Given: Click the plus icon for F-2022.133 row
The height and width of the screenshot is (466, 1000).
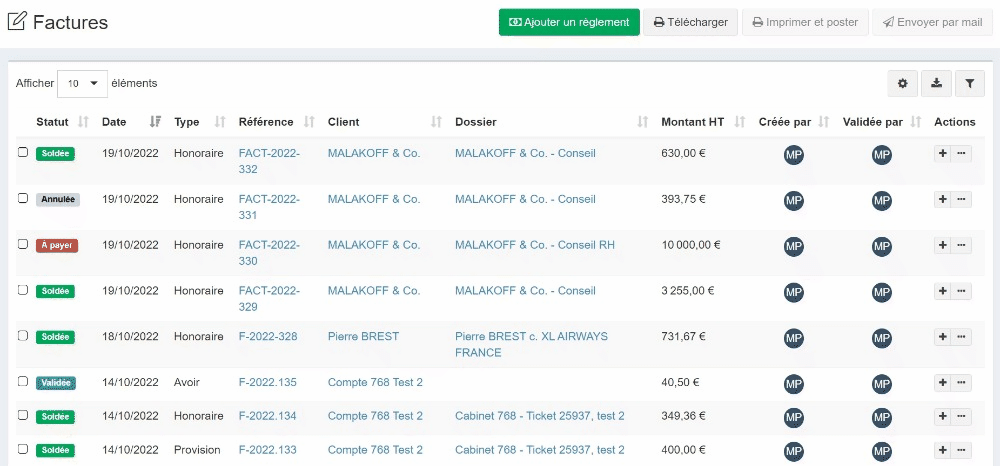Looking at the screenshot, I should click(x=943, y=450).
